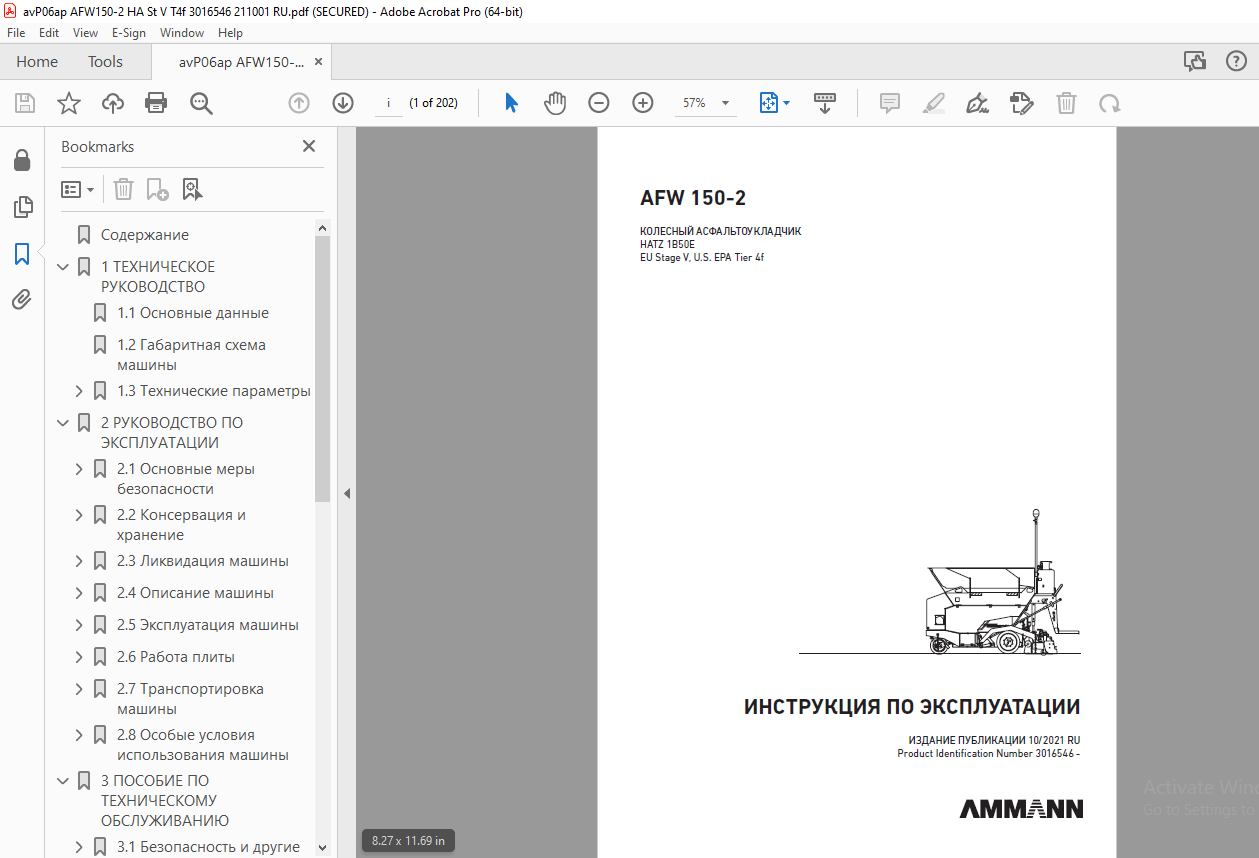The width and height of the screenshot is (1259, 858).
Task: Switch to the Tools tab
Action: pos(105,62)
